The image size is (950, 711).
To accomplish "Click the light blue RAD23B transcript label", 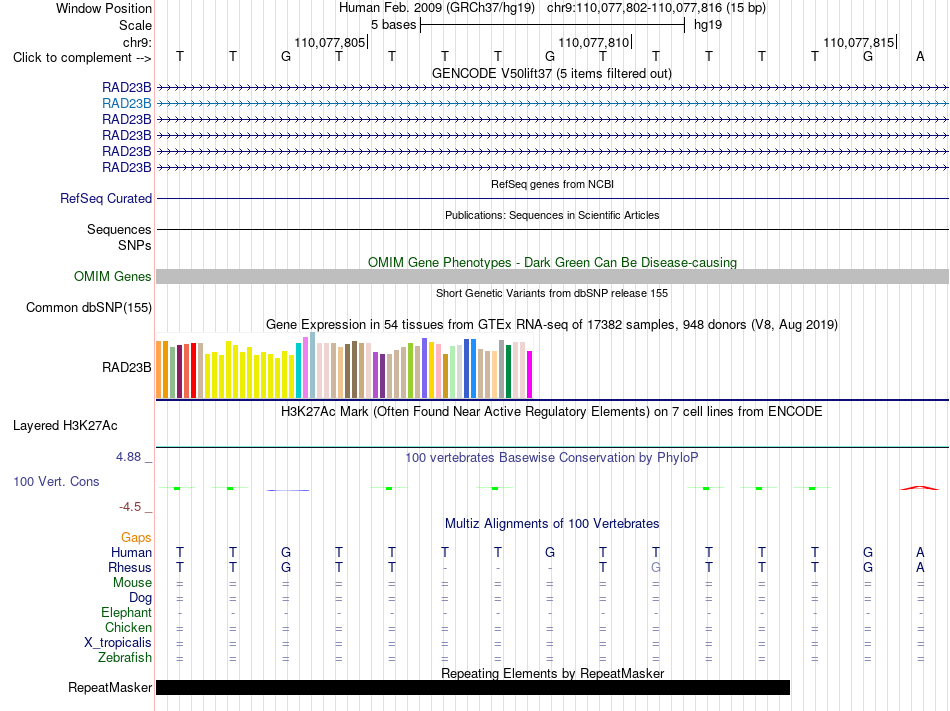I will (127, 104).
